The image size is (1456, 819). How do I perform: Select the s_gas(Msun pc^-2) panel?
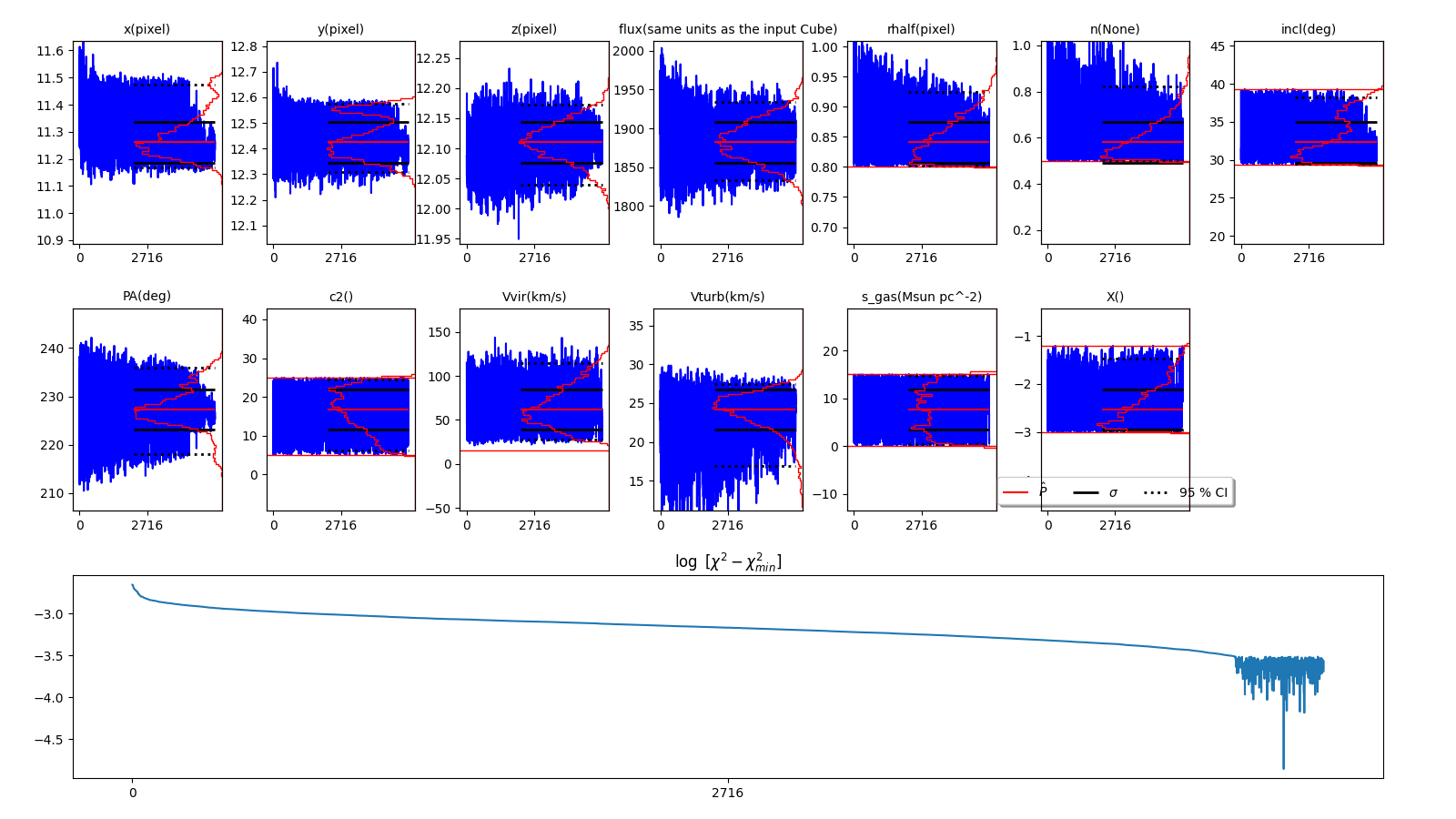(x=921, y=409)
